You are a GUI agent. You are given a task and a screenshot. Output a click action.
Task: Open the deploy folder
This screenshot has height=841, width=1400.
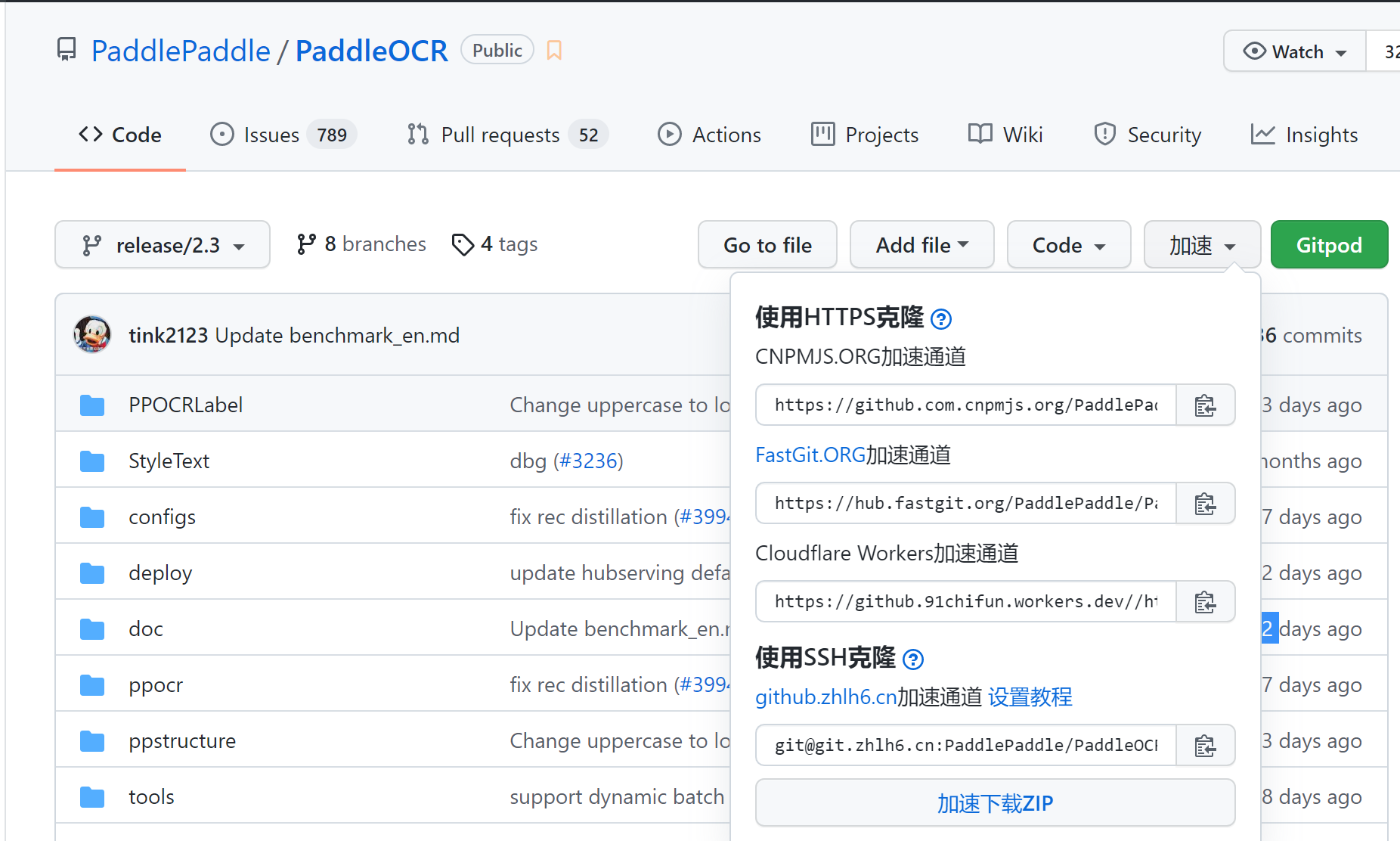160,573
